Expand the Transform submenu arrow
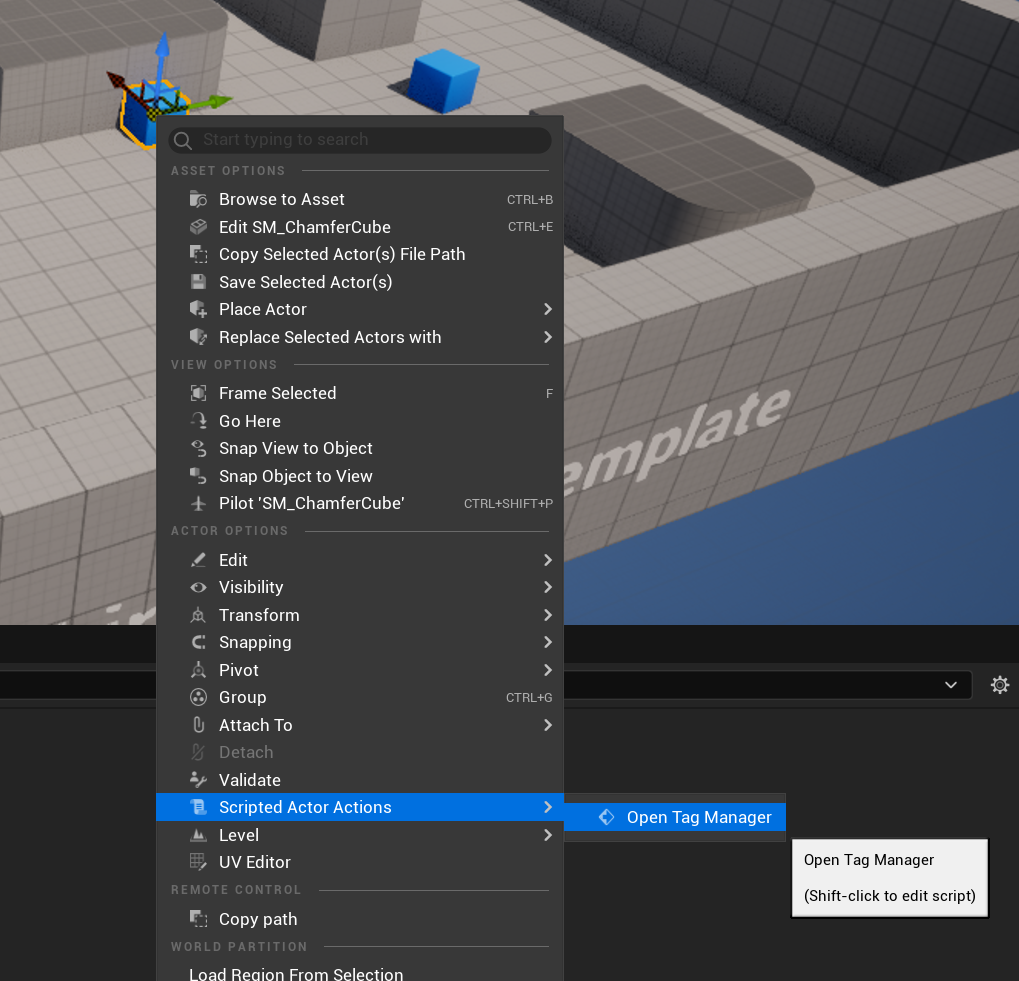1019x981 pixels. (547, 615)
